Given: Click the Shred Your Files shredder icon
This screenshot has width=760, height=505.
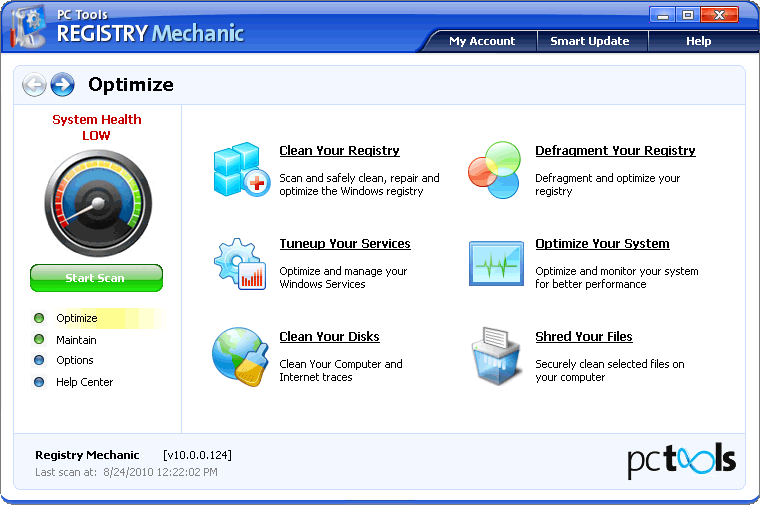Looking at the screenshot, I should [497, 356].
